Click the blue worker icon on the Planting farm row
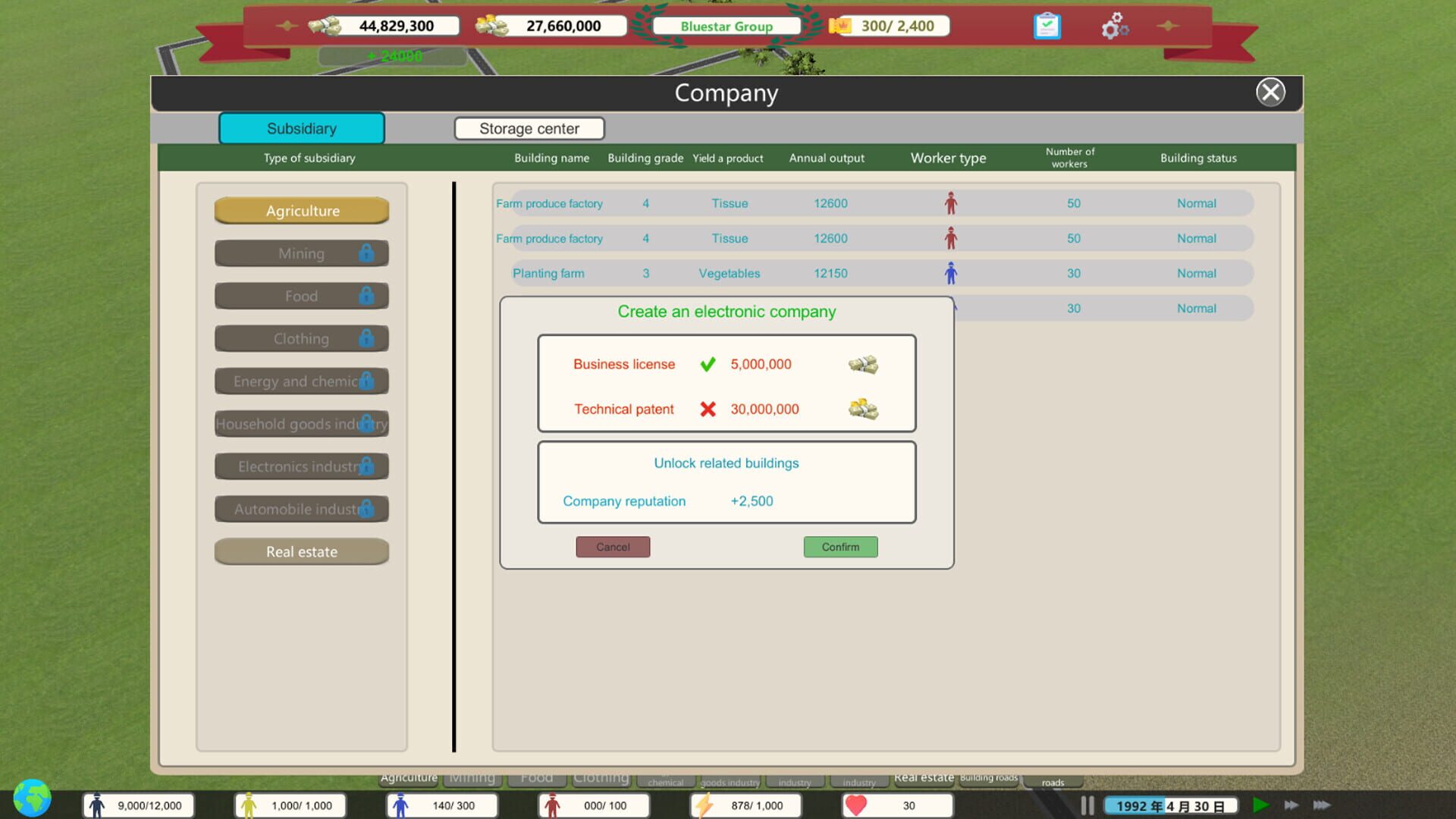 [x=950, y=273]
